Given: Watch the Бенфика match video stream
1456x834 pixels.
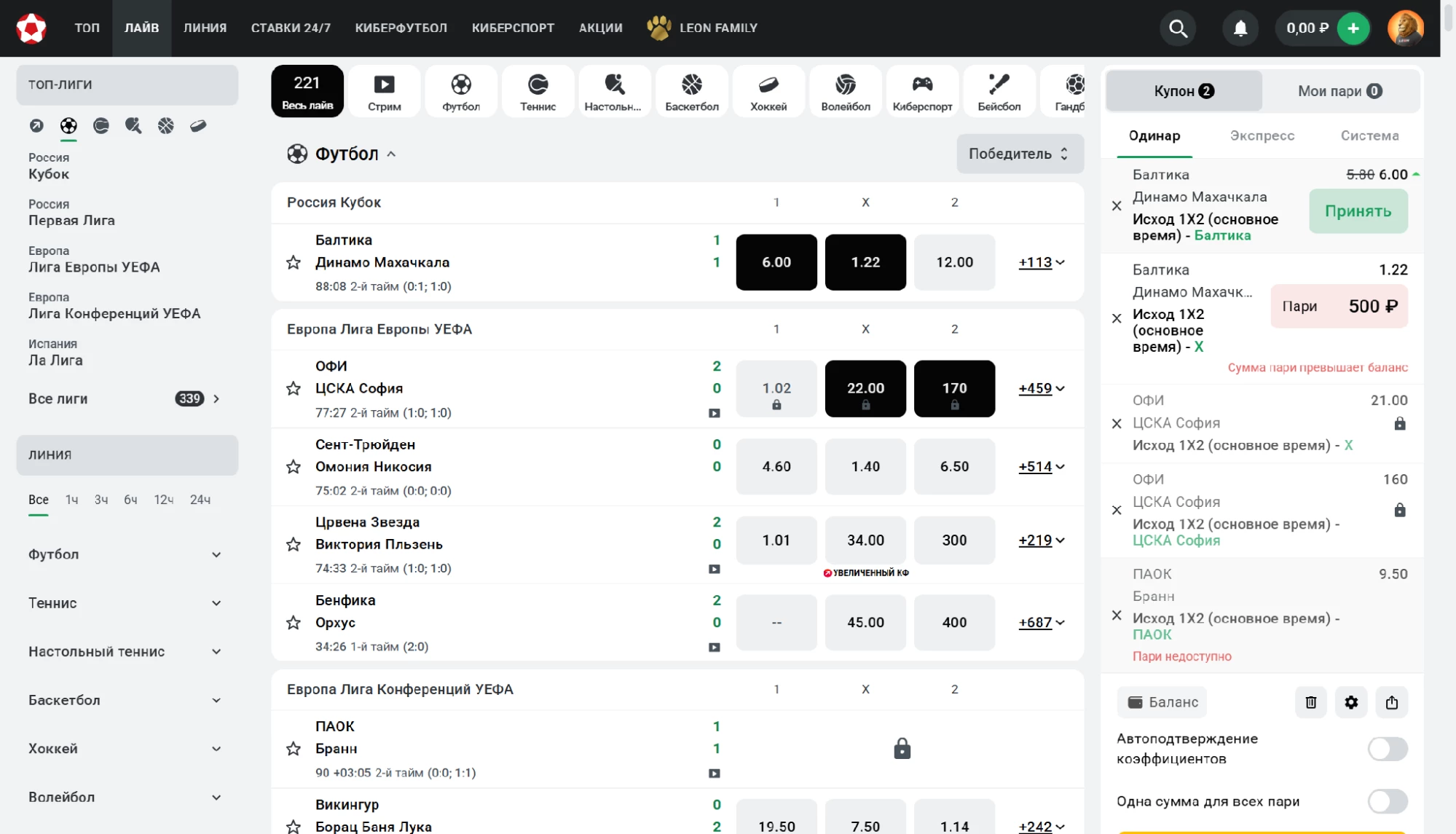Looking at the screenshot, I should [715, 648].
